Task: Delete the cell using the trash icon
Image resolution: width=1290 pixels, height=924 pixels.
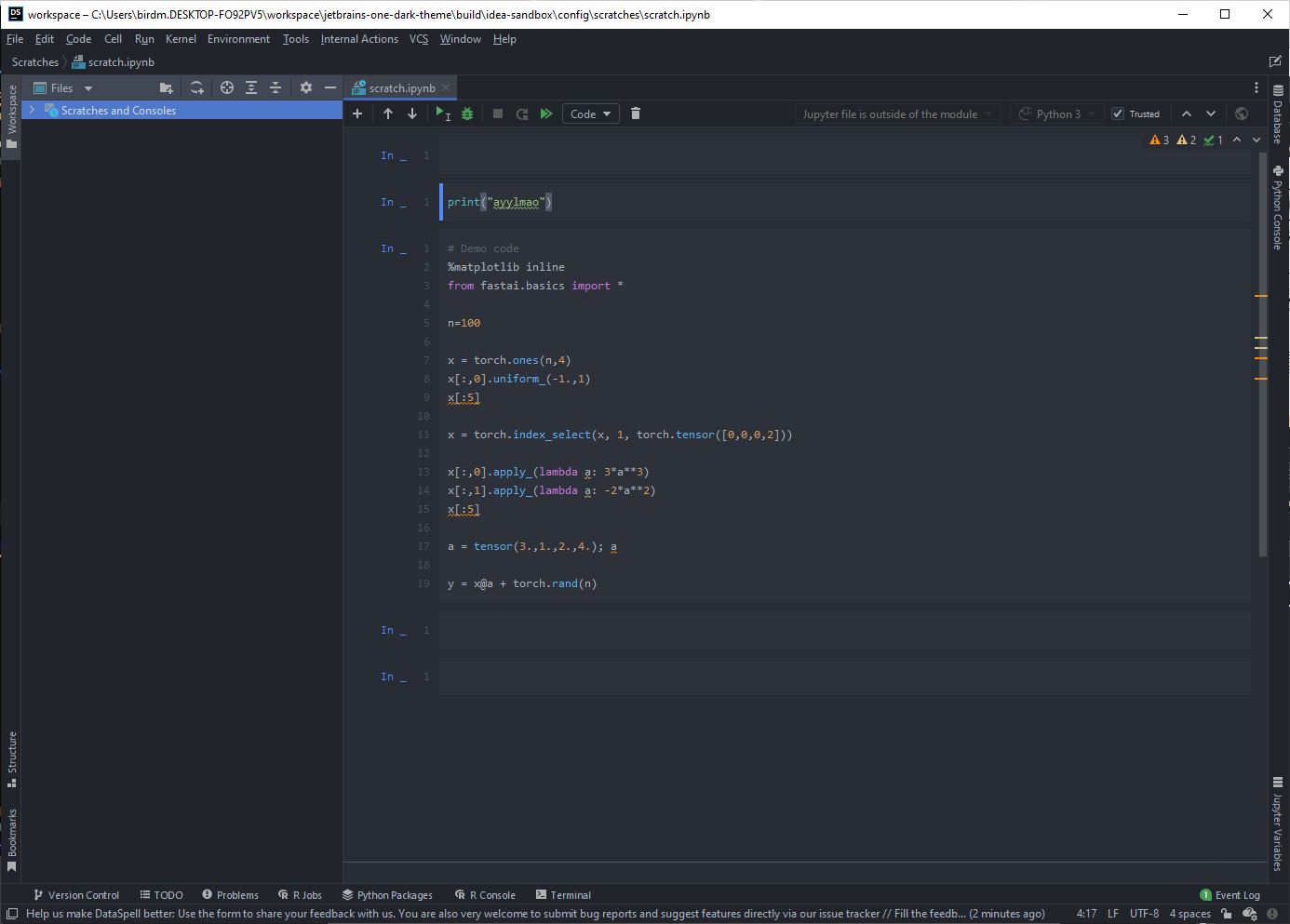Action: pos(635,113)
